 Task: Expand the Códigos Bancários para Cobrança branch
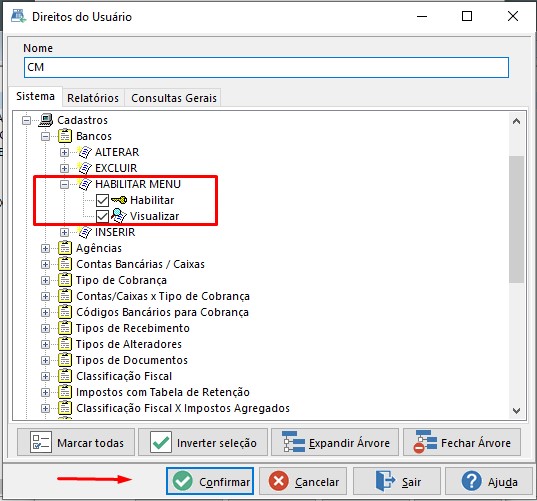(45, 313)
